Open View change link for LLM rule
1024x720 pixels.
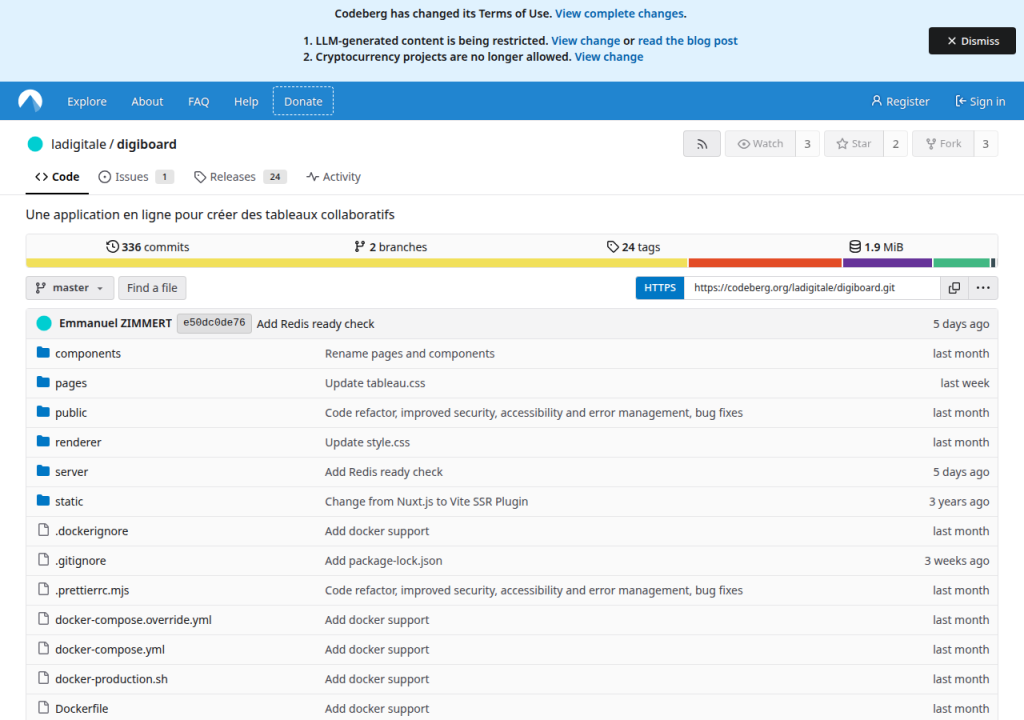tap(586, 41)
